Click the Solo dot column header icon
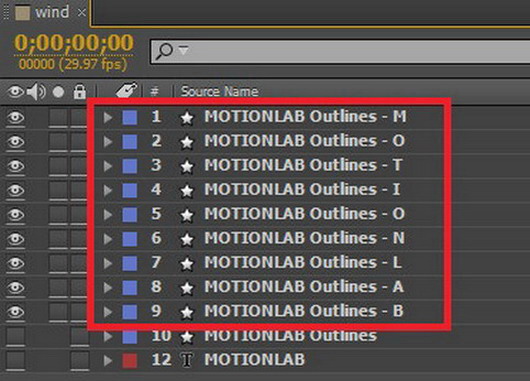 [x=58, y=92]
